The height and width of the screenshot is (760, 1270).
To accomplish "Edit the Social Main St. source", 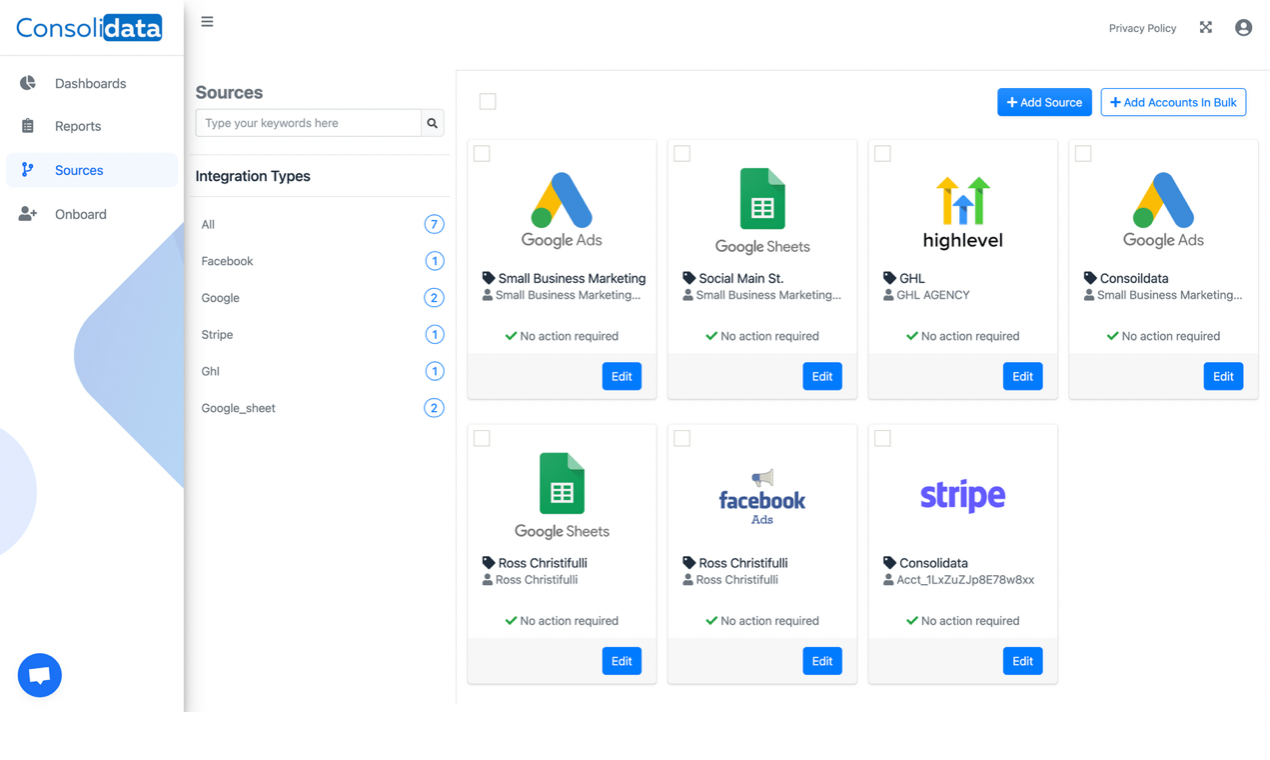I will (x=822, y=376).
